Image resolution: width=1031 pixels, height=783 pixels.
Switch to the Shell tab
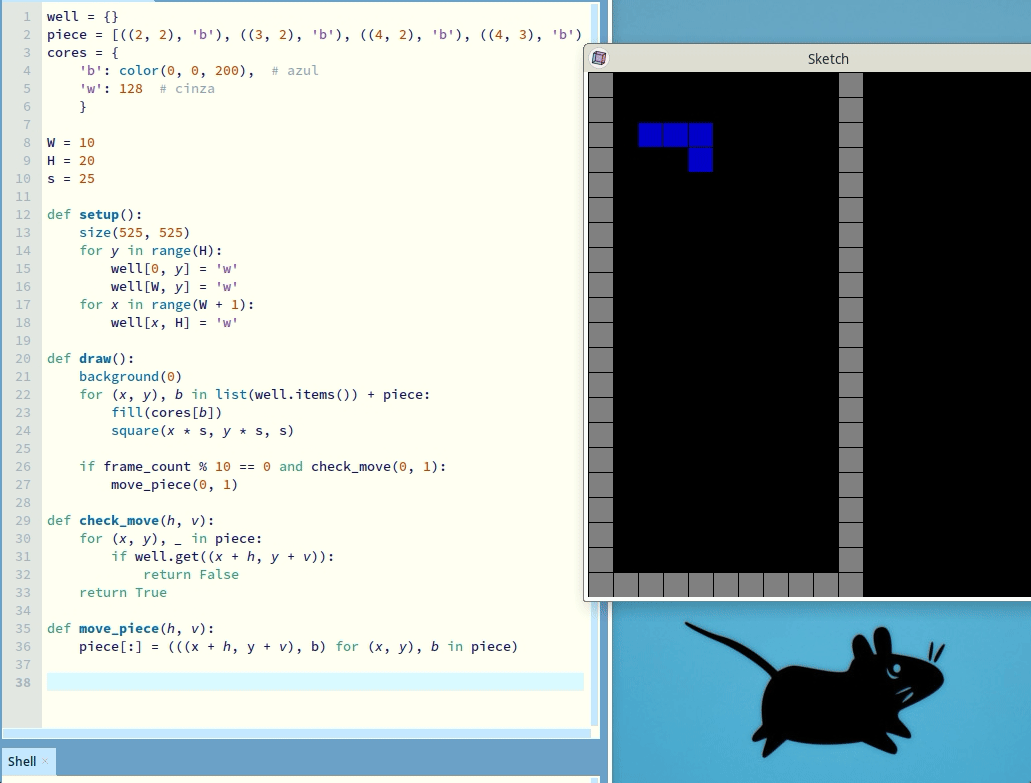tap(22, 762)
